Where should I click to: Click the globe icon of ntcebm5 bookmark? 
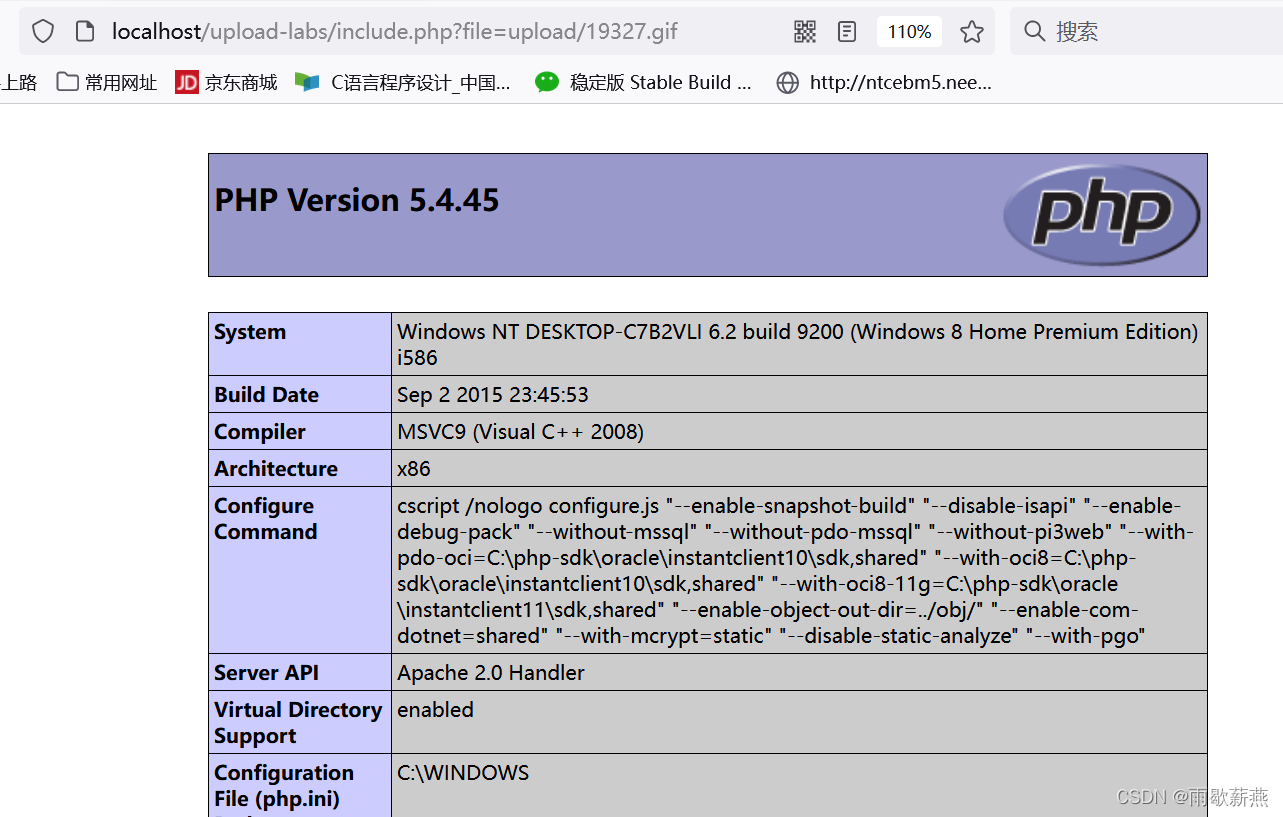click(788, 83)
